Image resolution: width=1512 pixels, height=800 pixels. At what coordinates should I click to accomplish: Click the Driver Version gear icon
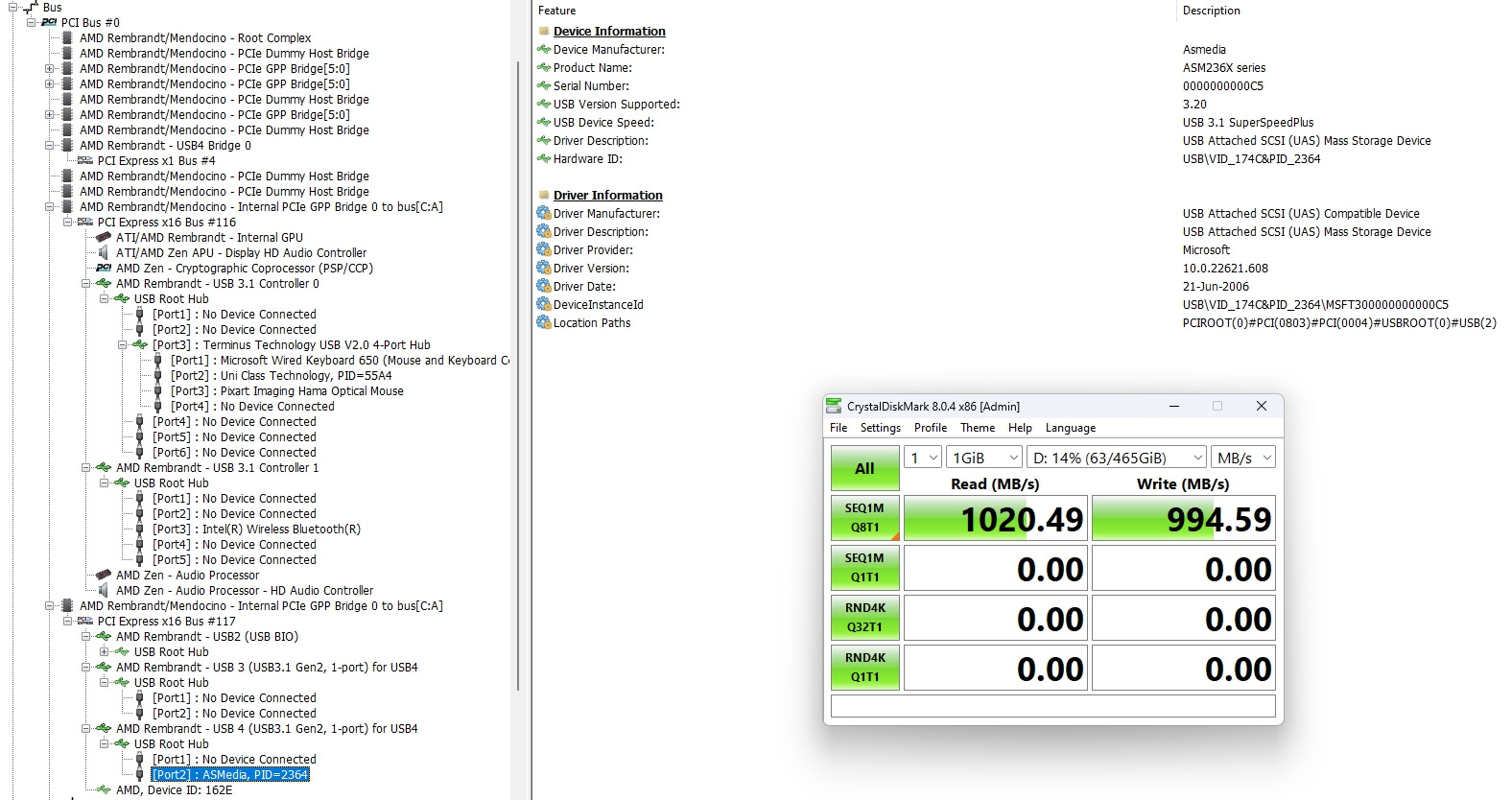[544, 269]
